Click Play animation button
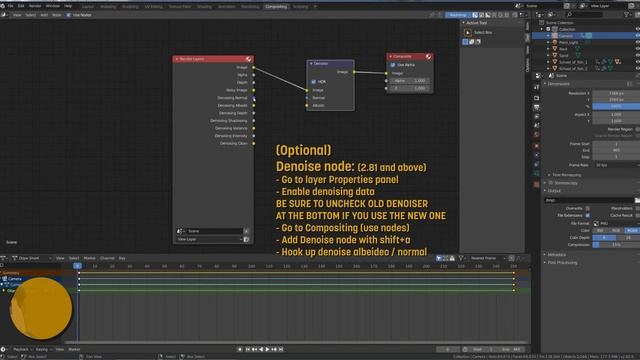Screen dimensions: 640x360 pos(267,349)
